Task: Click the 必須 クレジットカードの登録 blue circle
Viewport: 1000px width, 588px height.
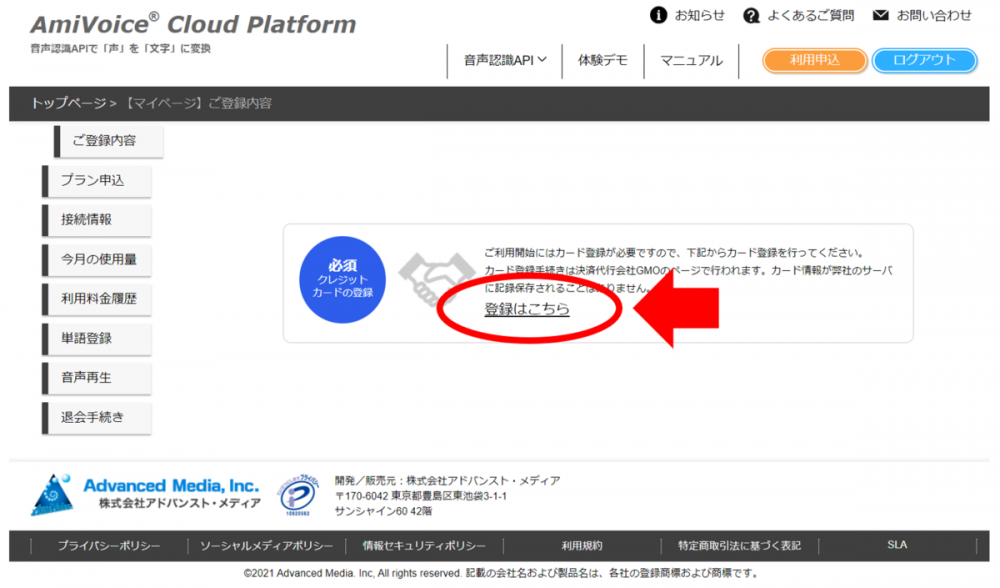Action: pyautogui.click(x=342, y=279)
